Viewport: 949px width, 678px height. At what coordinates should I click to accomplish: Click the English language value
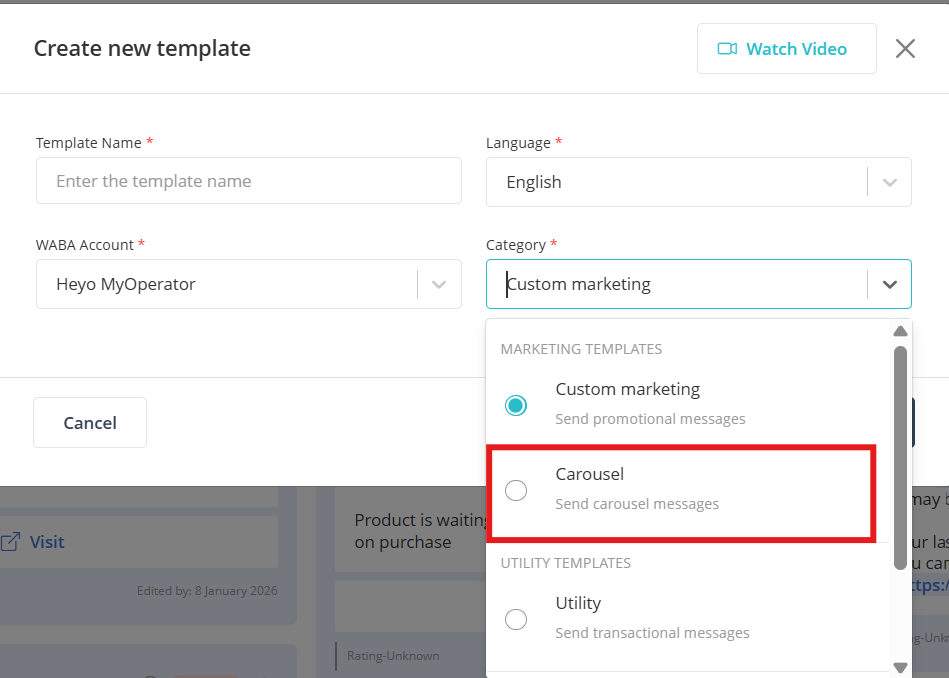(x=534, y=182)
